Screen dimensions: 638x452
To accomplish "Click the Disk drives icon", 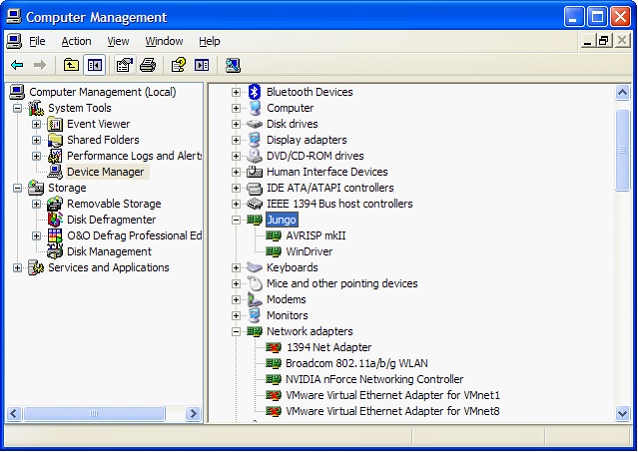I will pyautogui.click(x=254, y=124).
